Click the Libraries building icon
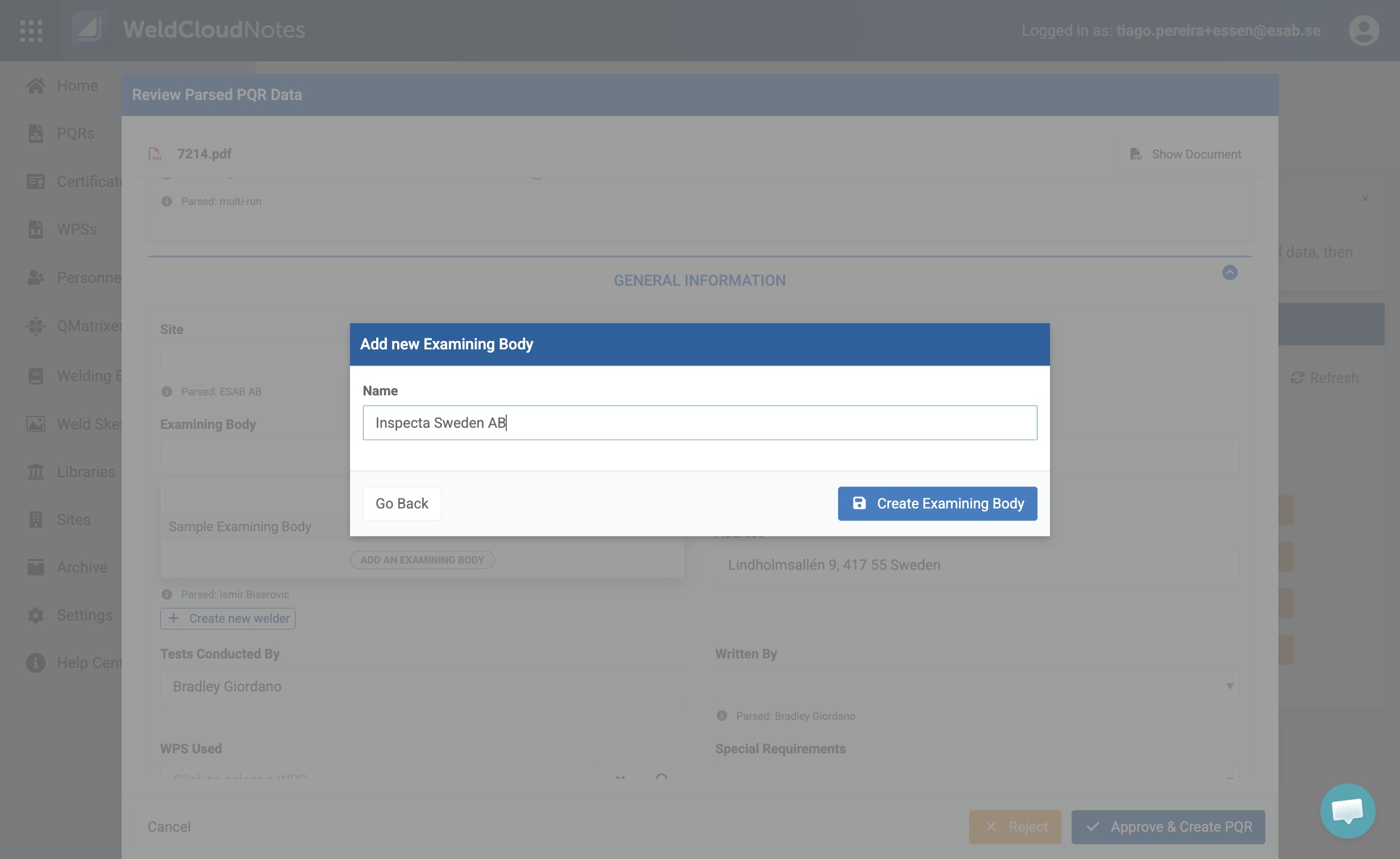This screenshot has height=859, width=1400. tap(35, 472)
